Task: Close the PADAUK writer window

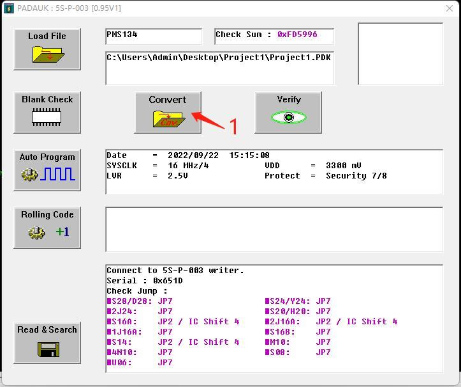Action: pos(449,8)
